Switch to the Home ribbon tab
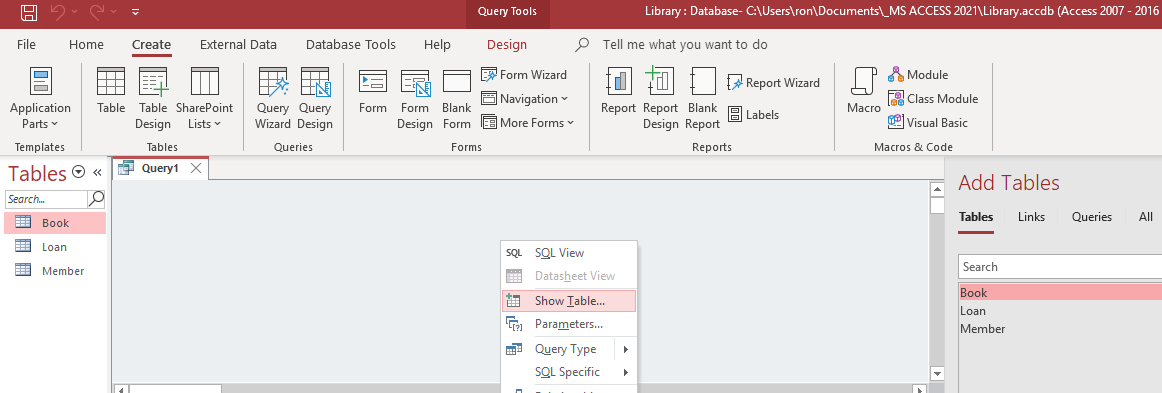This screenshot has height=393, width=1162. tap(86, 44)
